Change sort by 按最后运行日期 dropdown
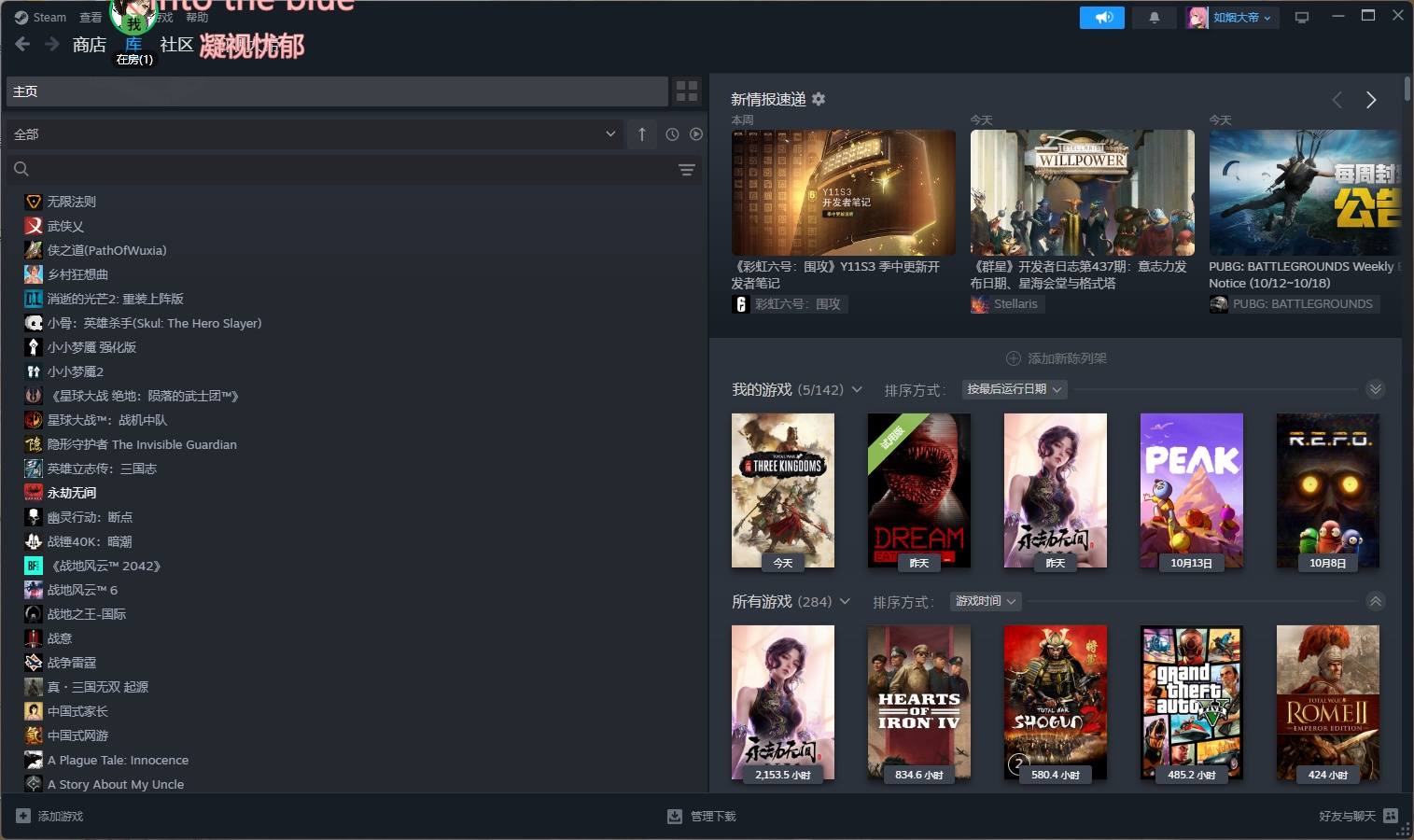Screen dimensions: 1414x840 1014,389
